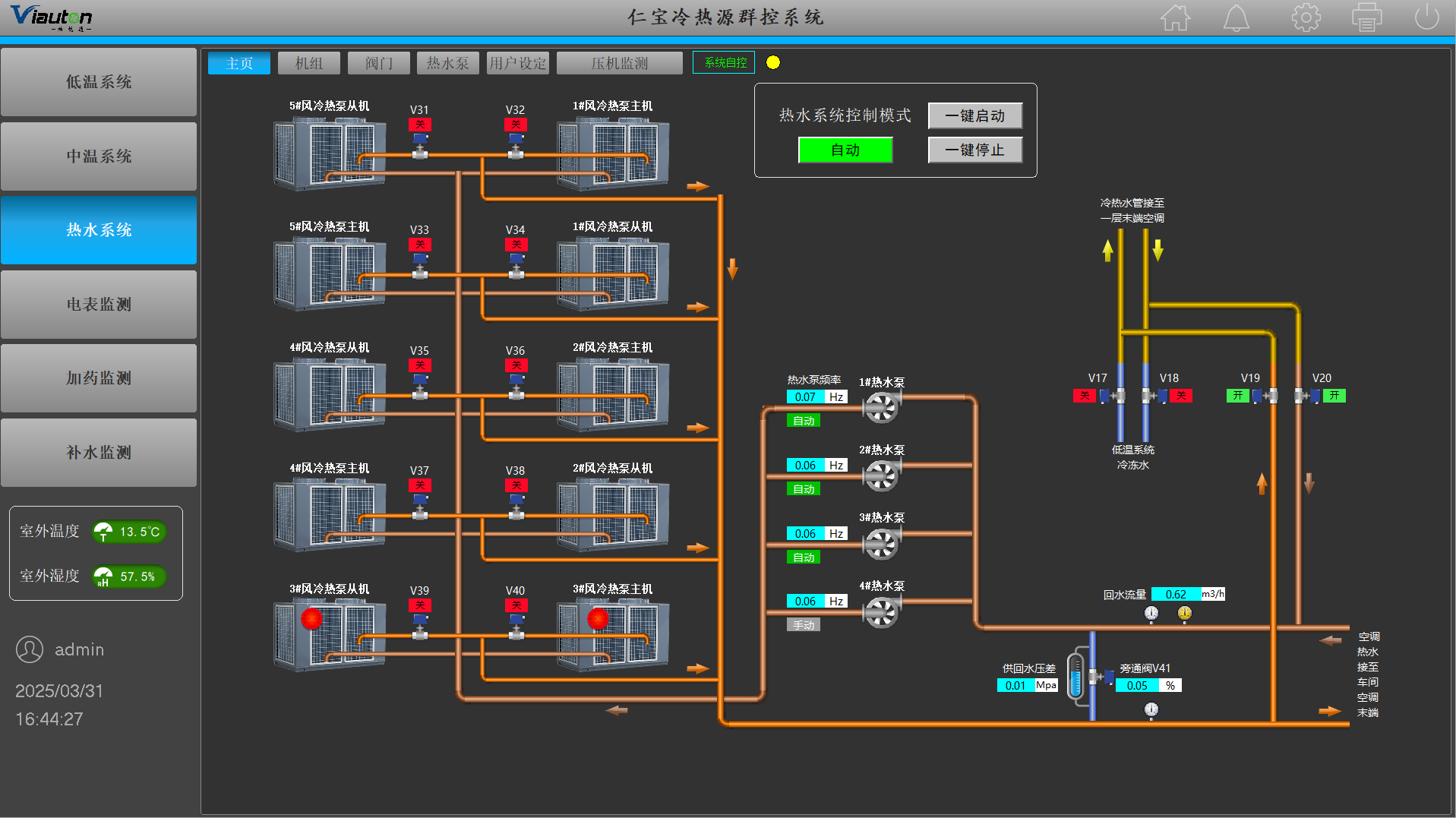
Task: Select the 1#热水泵 pump icon
Action: (882, 407)
